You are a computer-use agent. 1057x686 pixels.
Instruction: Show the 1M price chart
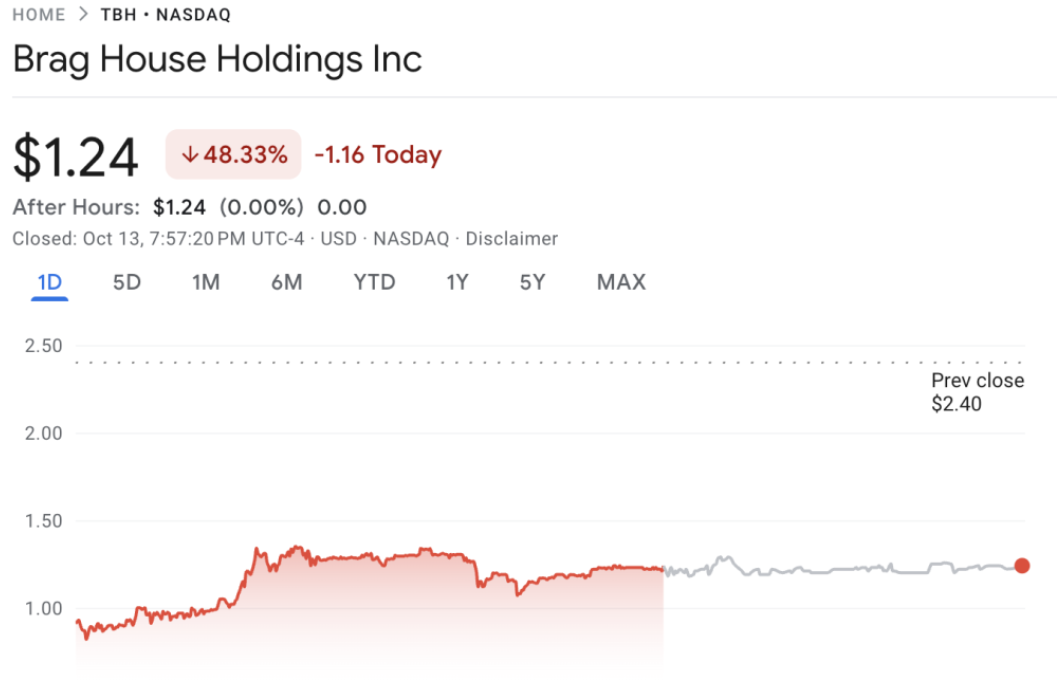coord(205,282)
